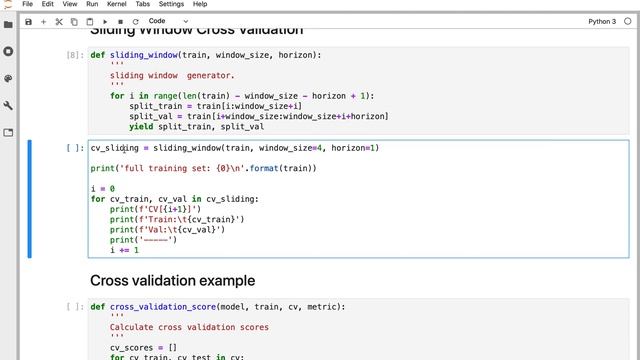
Task: Open the Tabs menu
Action: click(142, 4)
